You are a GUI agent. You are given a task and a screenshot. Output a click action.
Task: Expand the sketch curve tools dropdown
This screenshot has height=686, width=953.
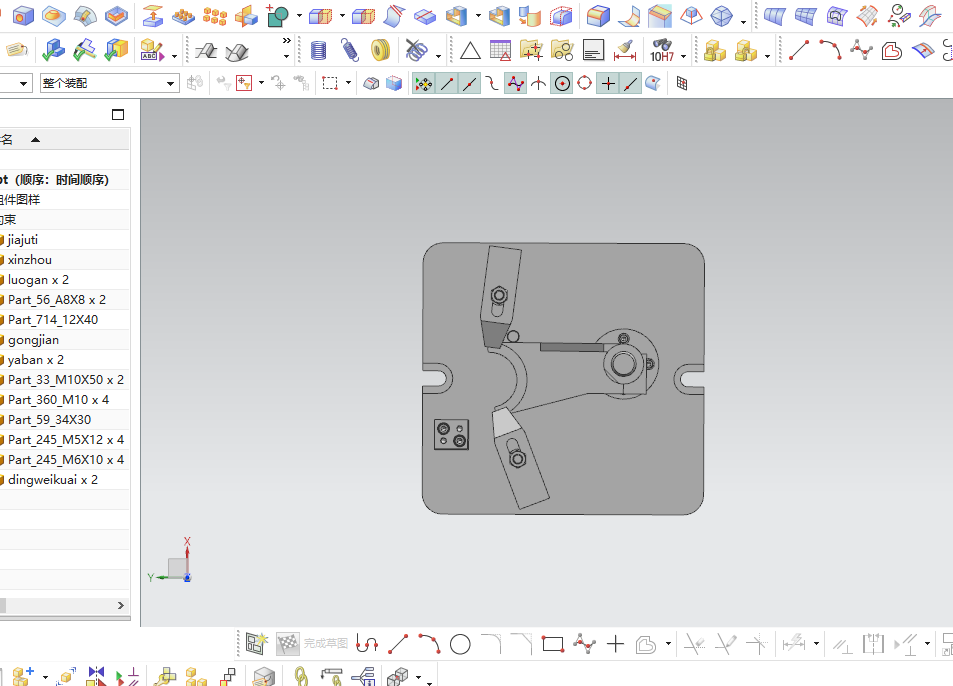pos(668,643)
